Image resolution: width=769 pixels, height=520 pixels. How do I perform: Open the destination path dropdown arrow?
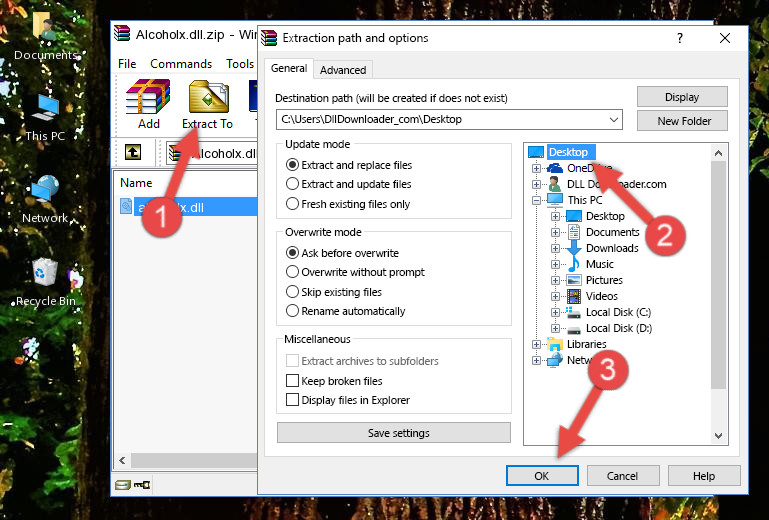click(x=614, y=120)
